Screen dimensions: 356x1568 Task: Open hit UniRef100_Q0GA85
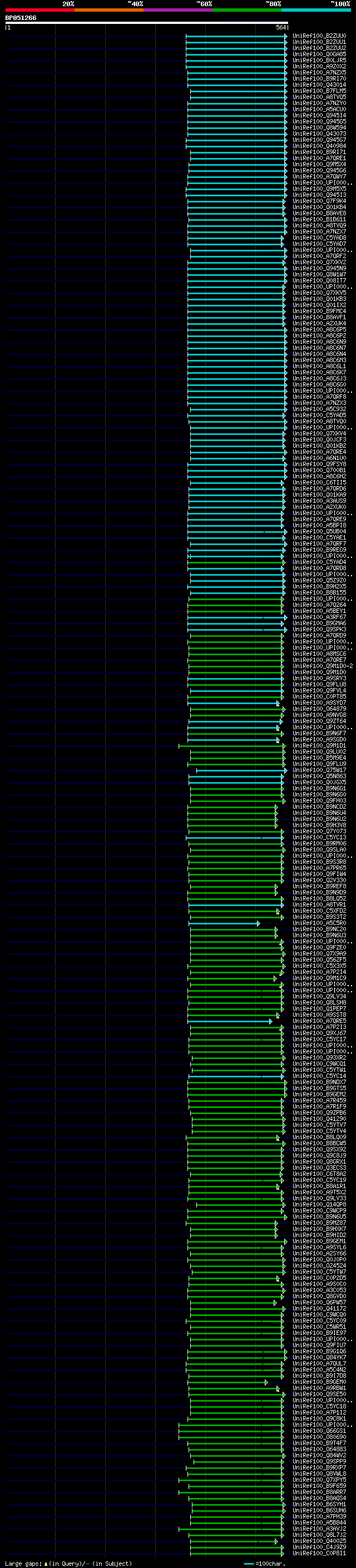(x=319, y=54)
